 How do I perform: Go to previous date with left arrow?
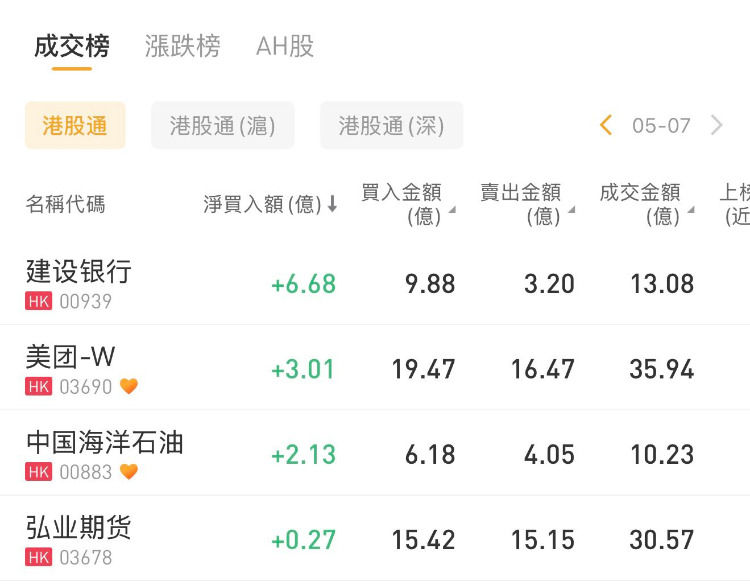tap(606, 125)
